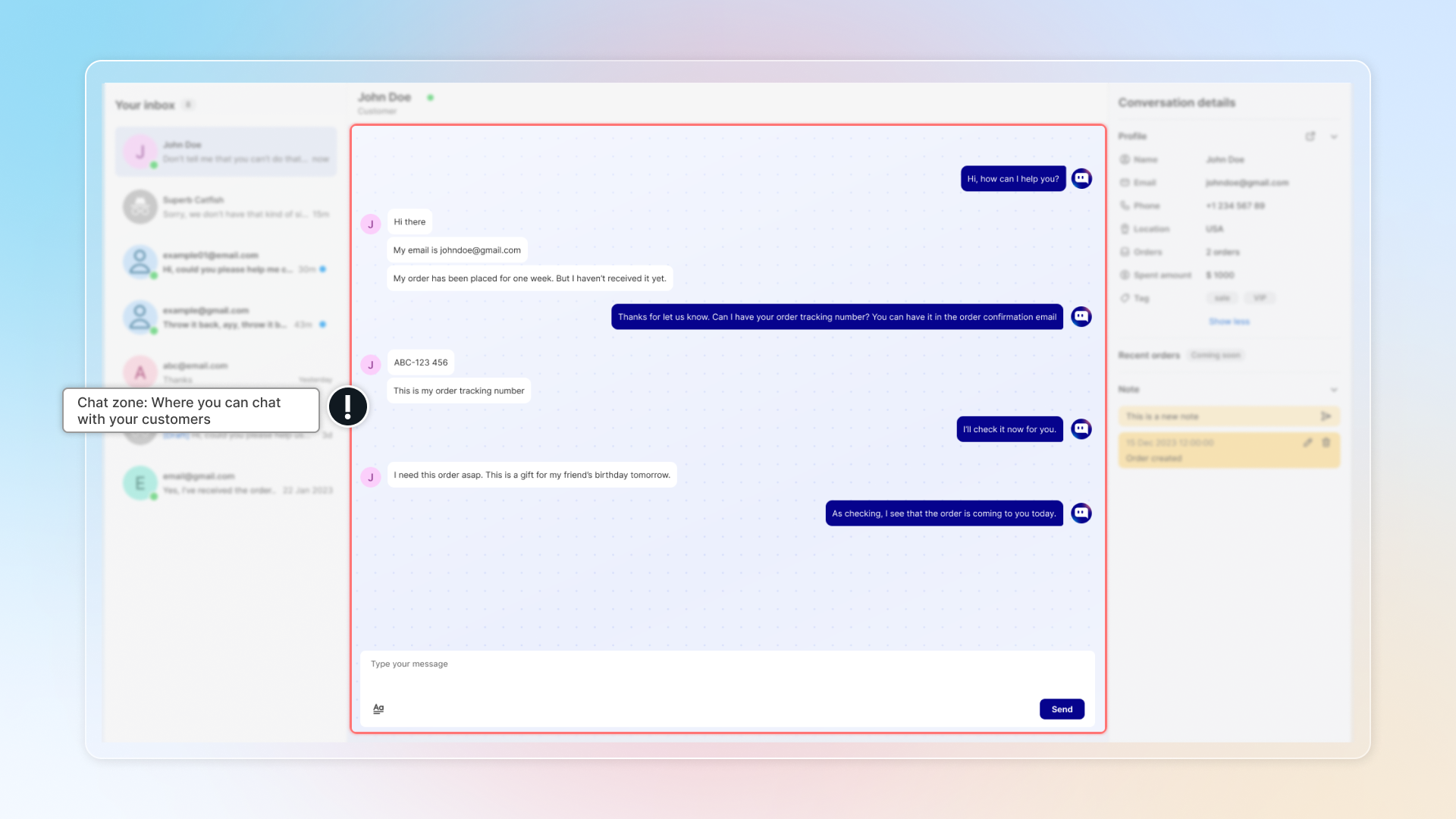Image resolution: width=1456 pixels, height=819 pixels.
Task: Click the Show less link
Action: pos(1228,322)
